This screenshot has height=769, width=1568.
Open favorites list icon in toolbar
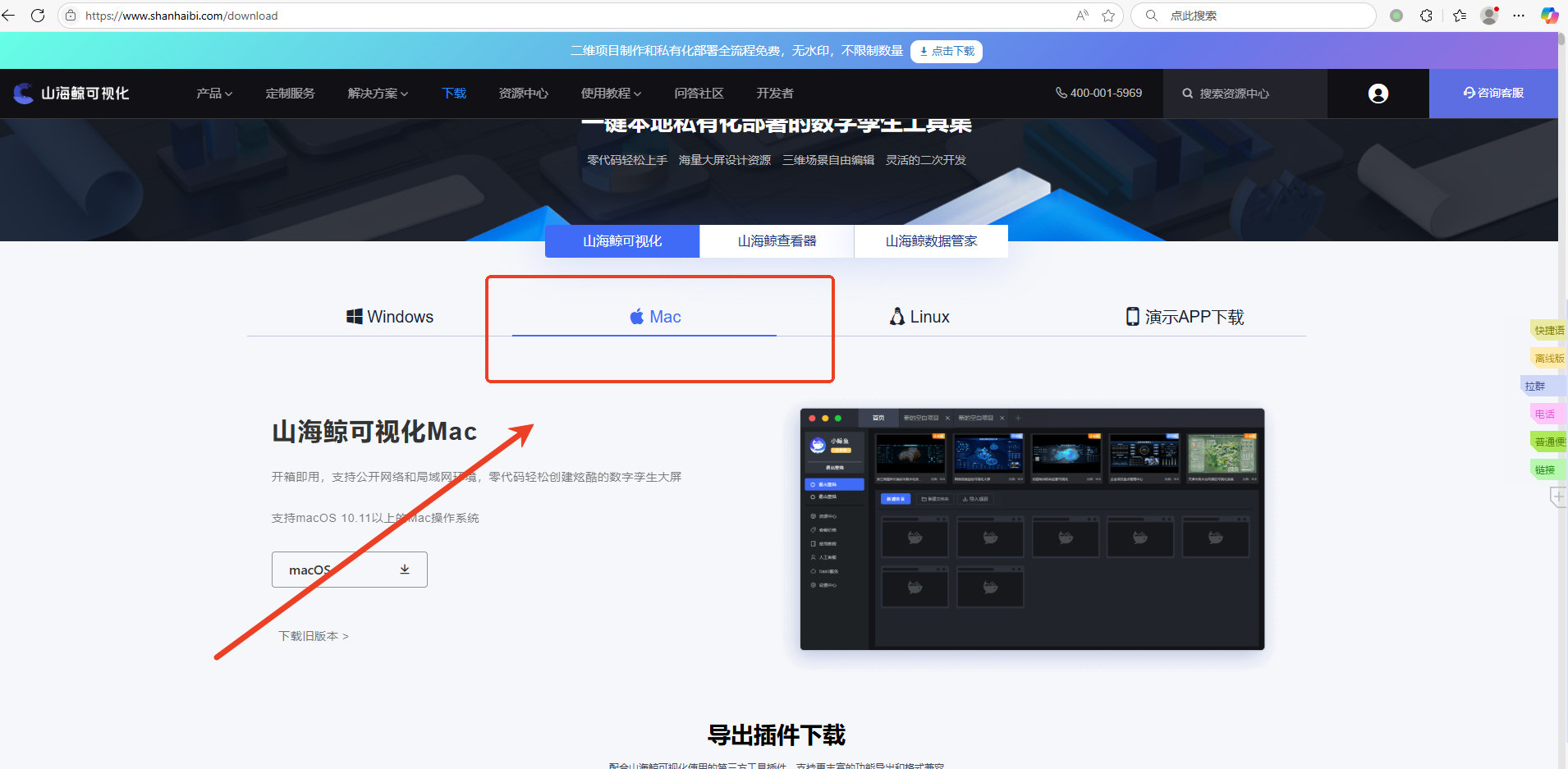pyautogui.click(x=1460, y=16)
